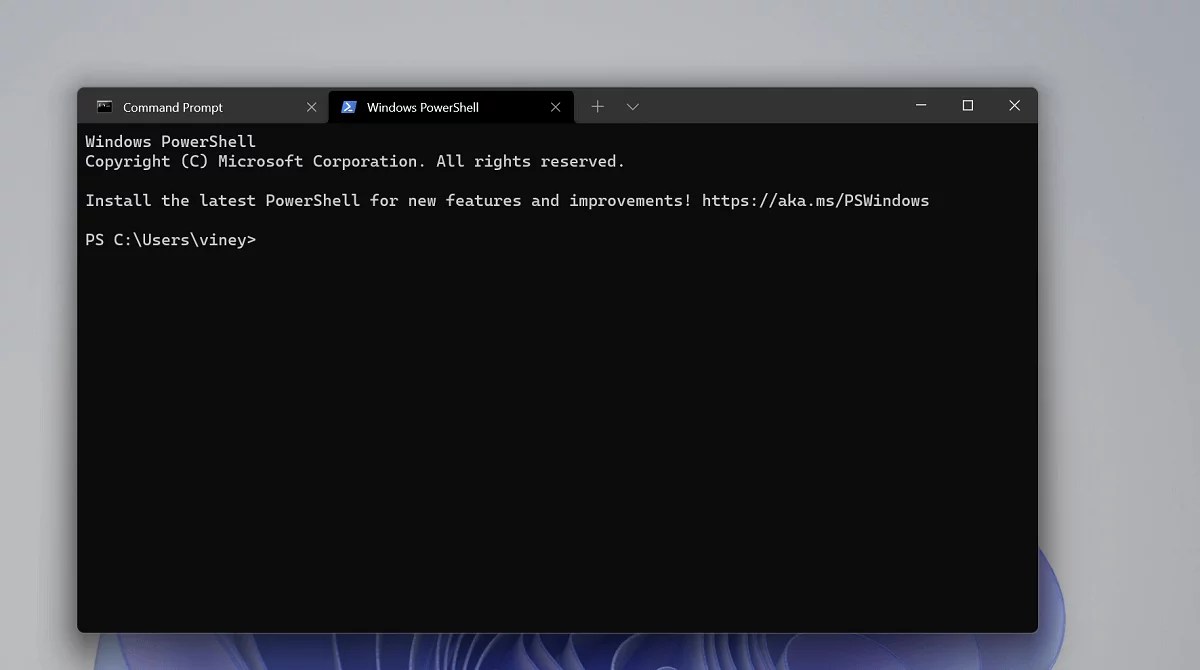Maximize the Terminal window
This screenshot has width=1200, height=670.
click(967, 106)
